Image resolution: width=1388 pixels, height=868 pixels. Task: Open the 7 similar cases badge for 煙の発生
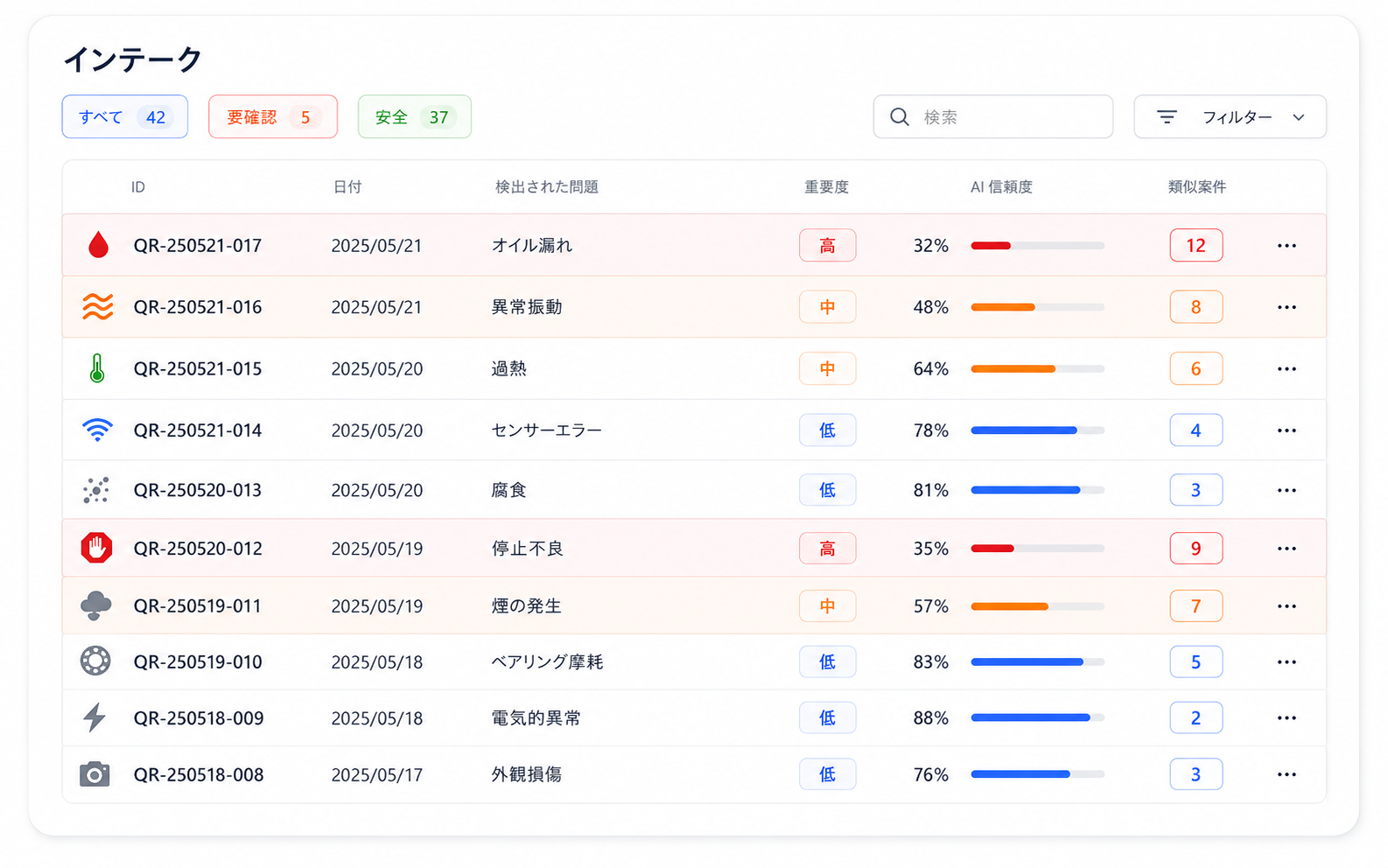[x=1196, y=606]
